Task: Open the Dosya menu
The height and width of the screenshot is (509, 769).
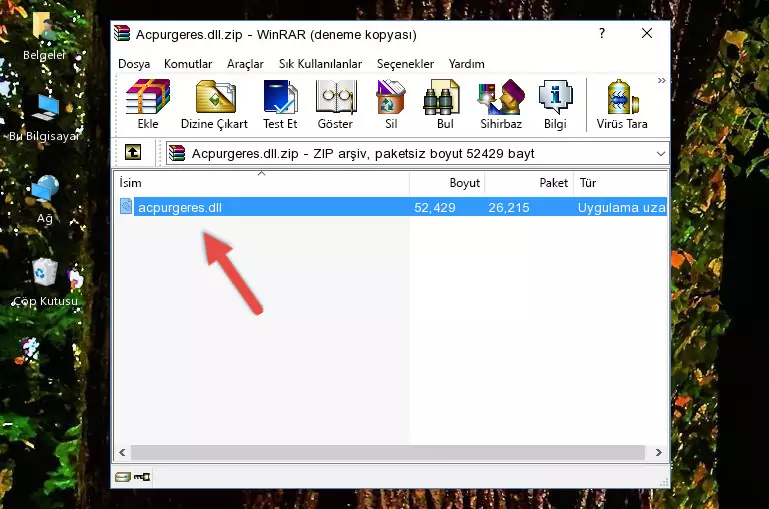Action: point(134,64)
